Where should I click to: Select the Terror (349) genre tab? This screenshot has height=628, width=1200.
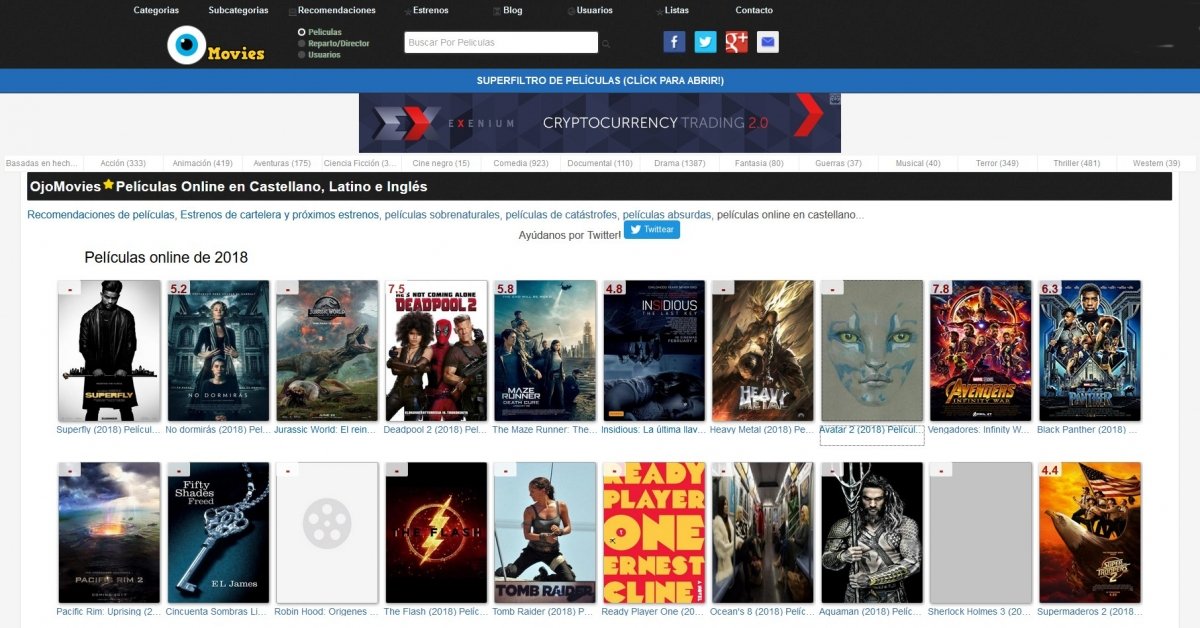coord(997,163)
